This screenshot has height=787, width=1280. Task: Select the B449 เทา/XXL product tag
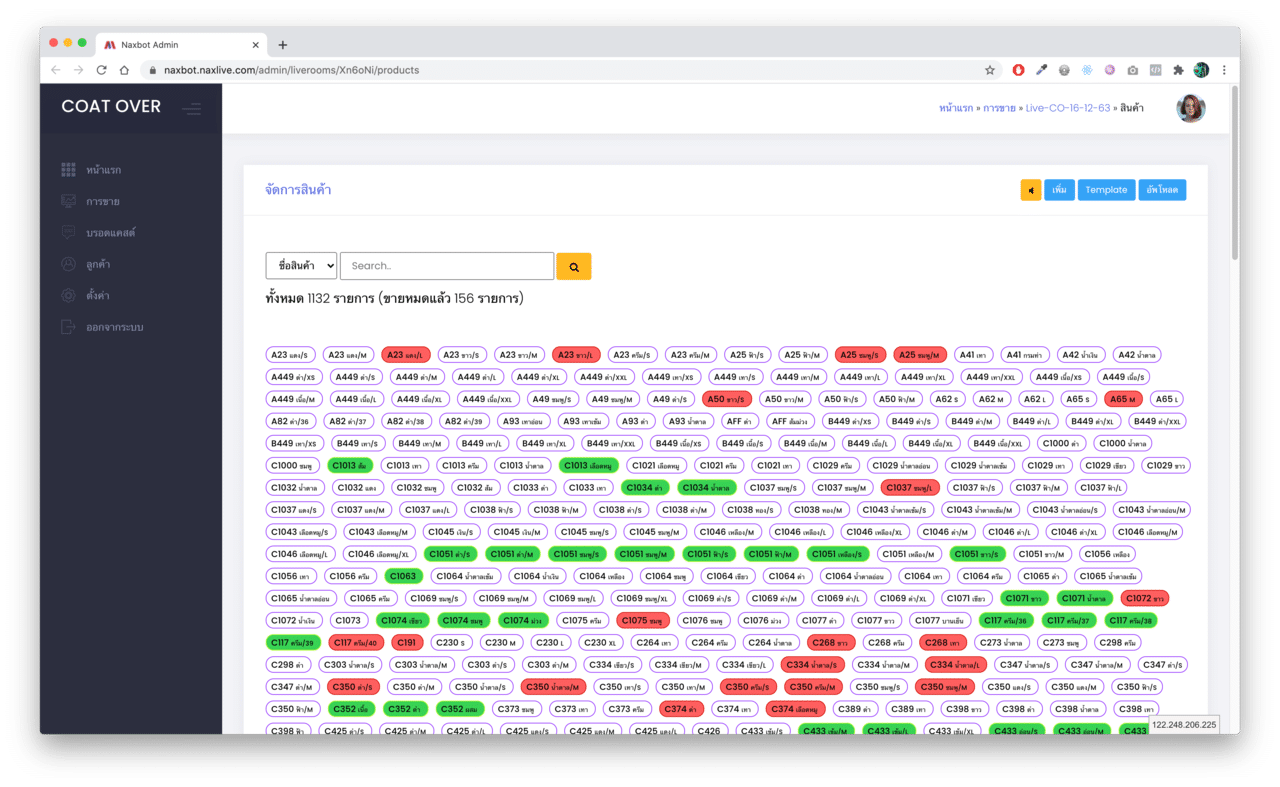613,443
